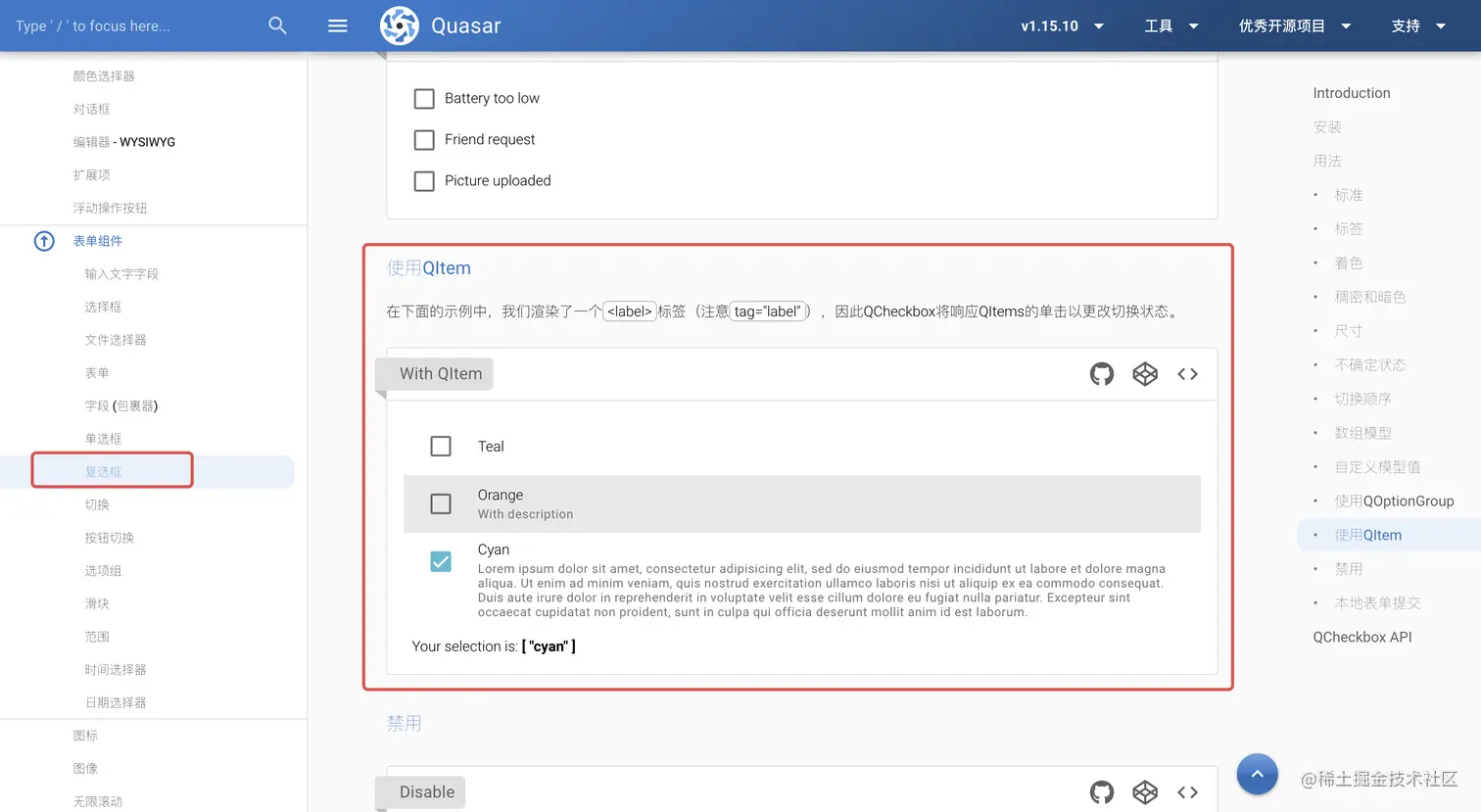This screenshot has width=1481, height=812.
Task: Show code for Disable example
Action: point(1188,792)
